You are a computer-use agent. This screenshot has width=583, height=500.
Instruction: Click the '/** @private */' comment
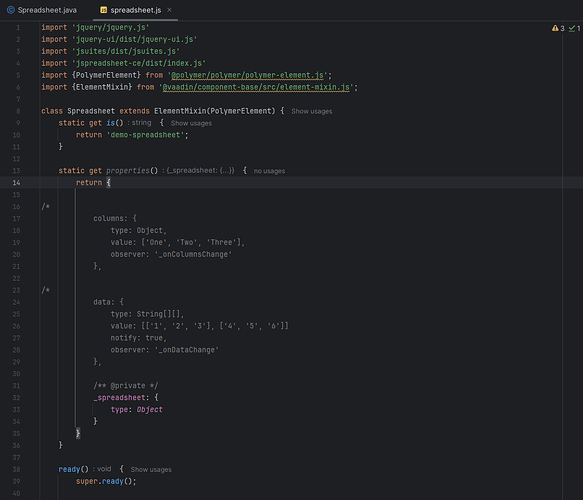126,386
